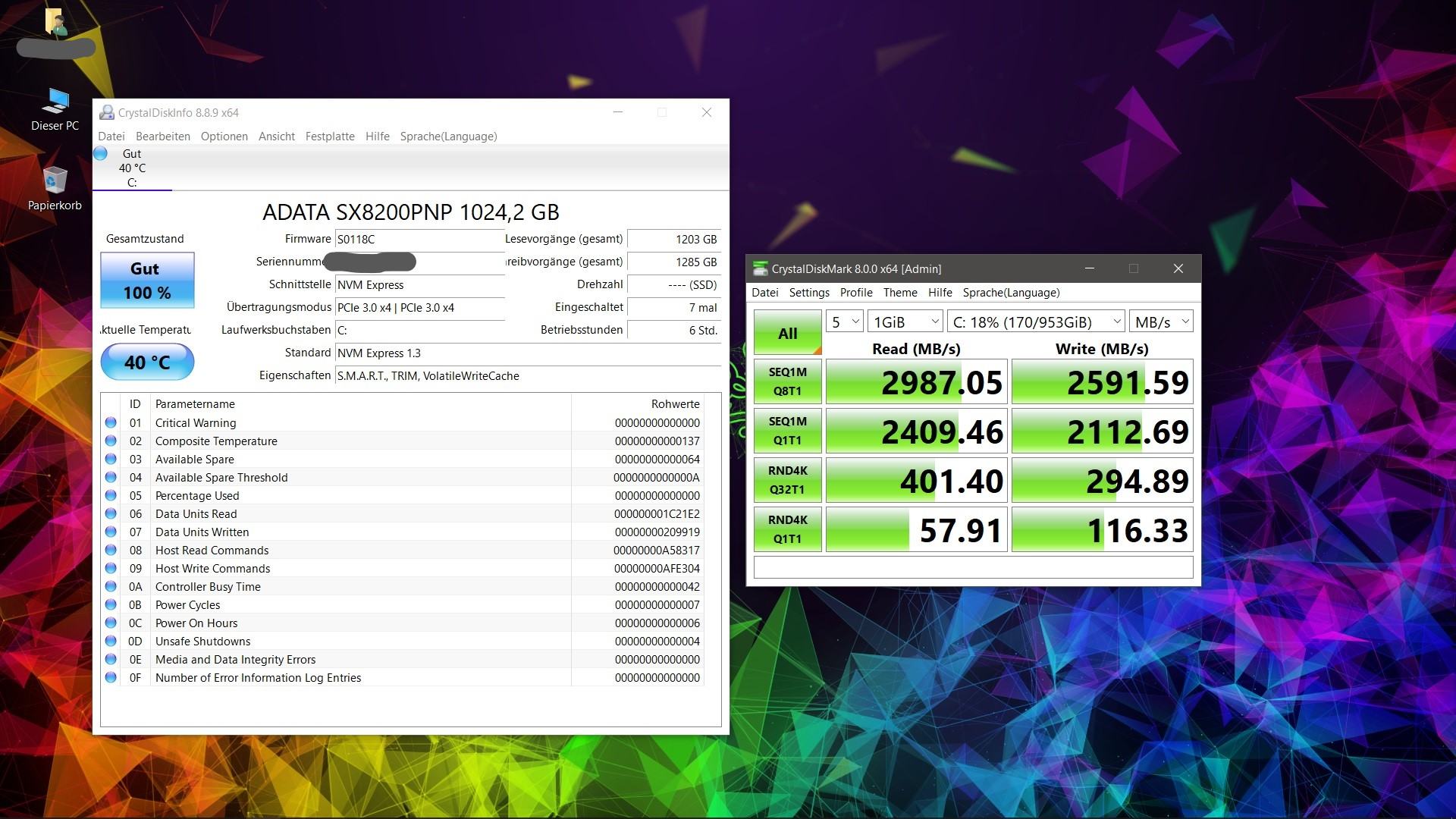This screenshot has height=819, width=1456.
Task: Click the Standard field NVM Express 1.3
Action: (528, 353)
